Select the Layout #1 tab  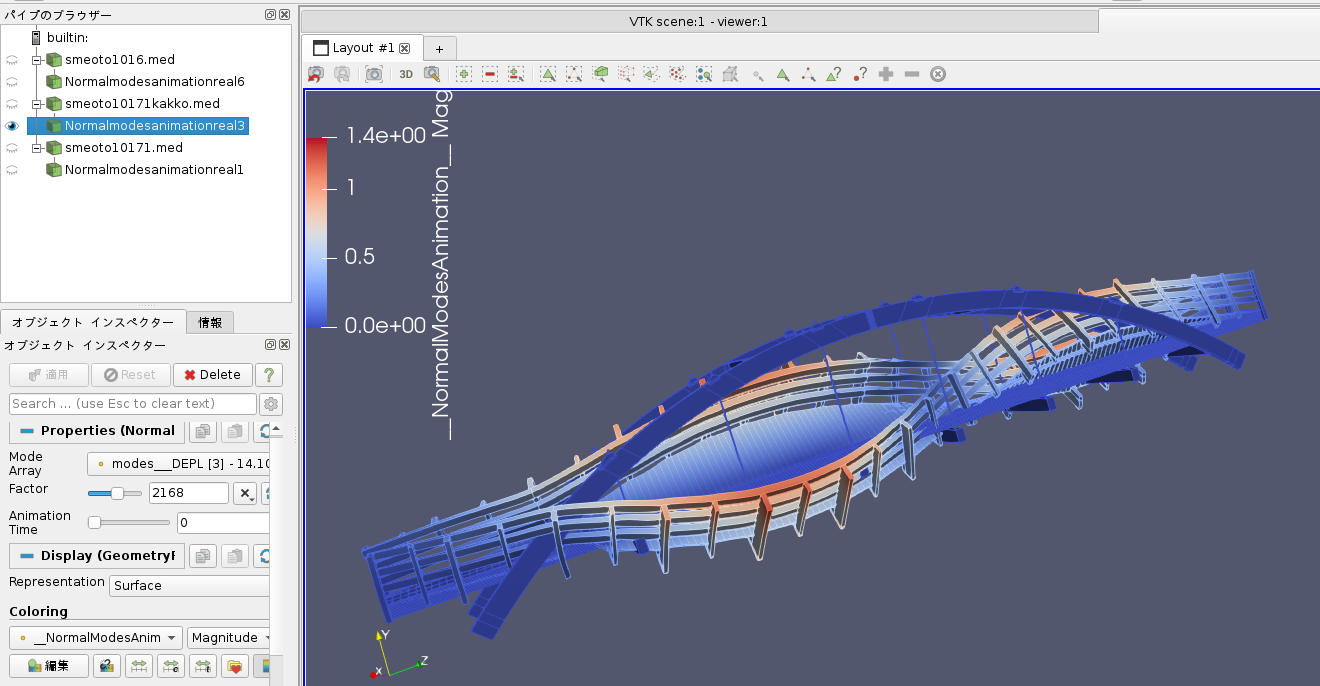pyautogui.click(x=362, y=48)
